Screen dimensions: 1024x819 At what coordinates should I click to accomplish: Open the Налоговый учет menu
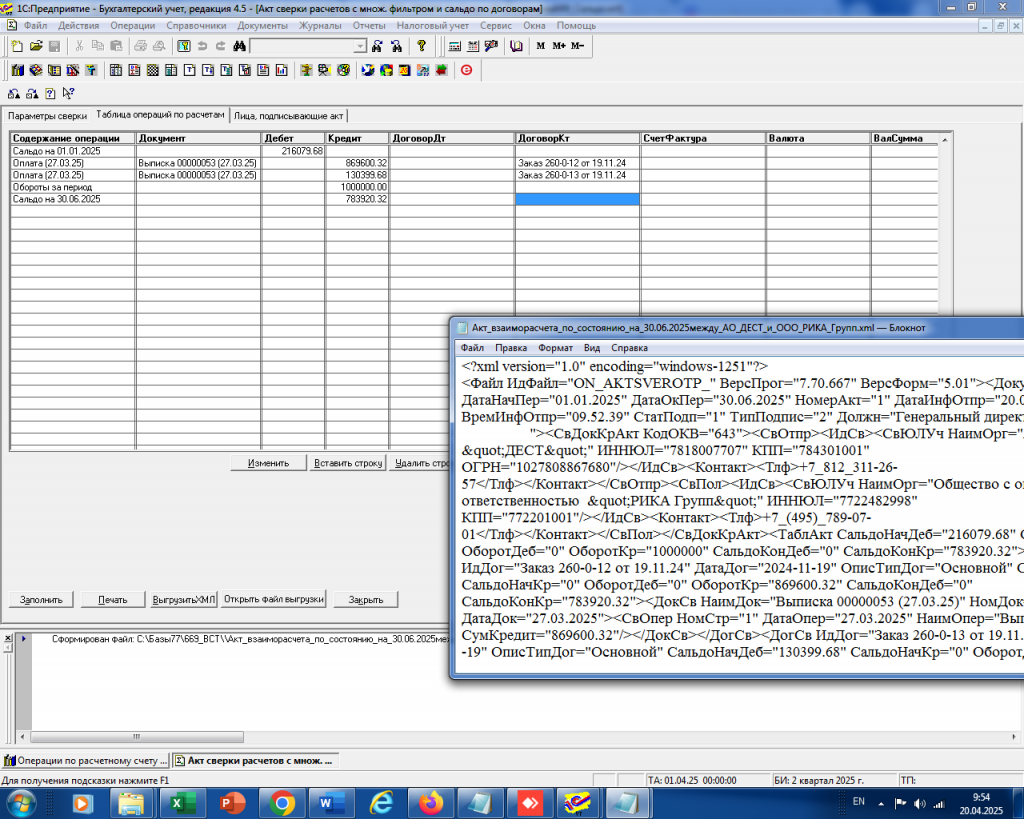pyautogui.click(x=432, y=25)
